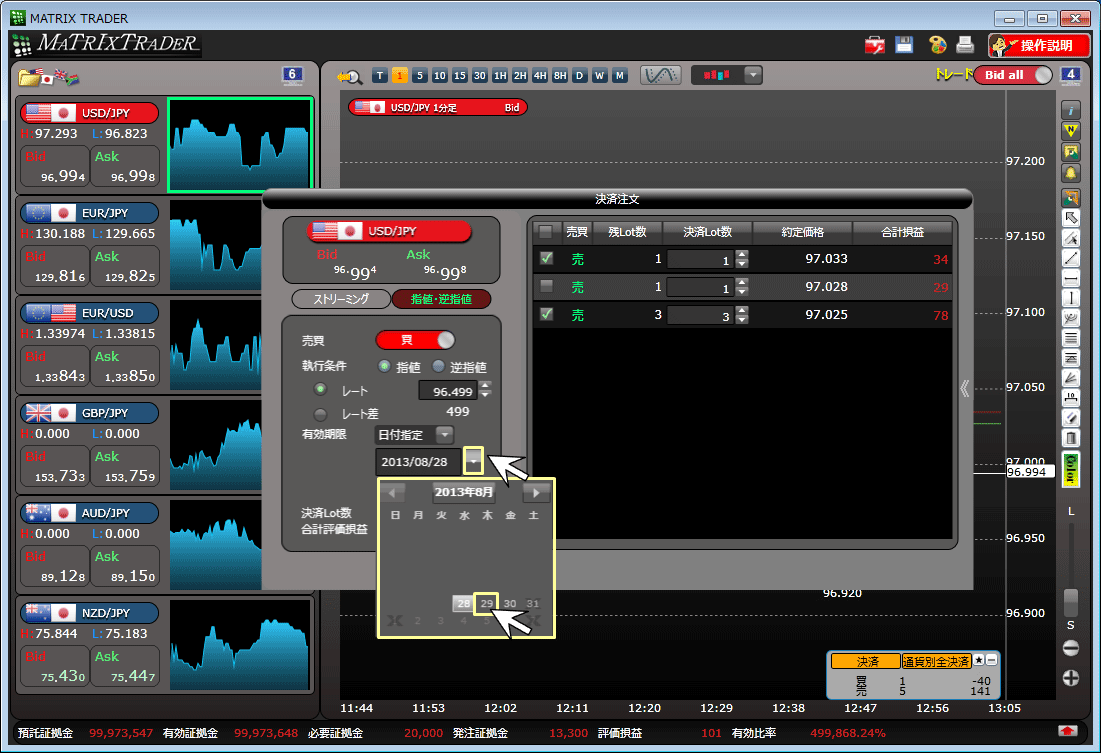Open the color palette icon

937,45
